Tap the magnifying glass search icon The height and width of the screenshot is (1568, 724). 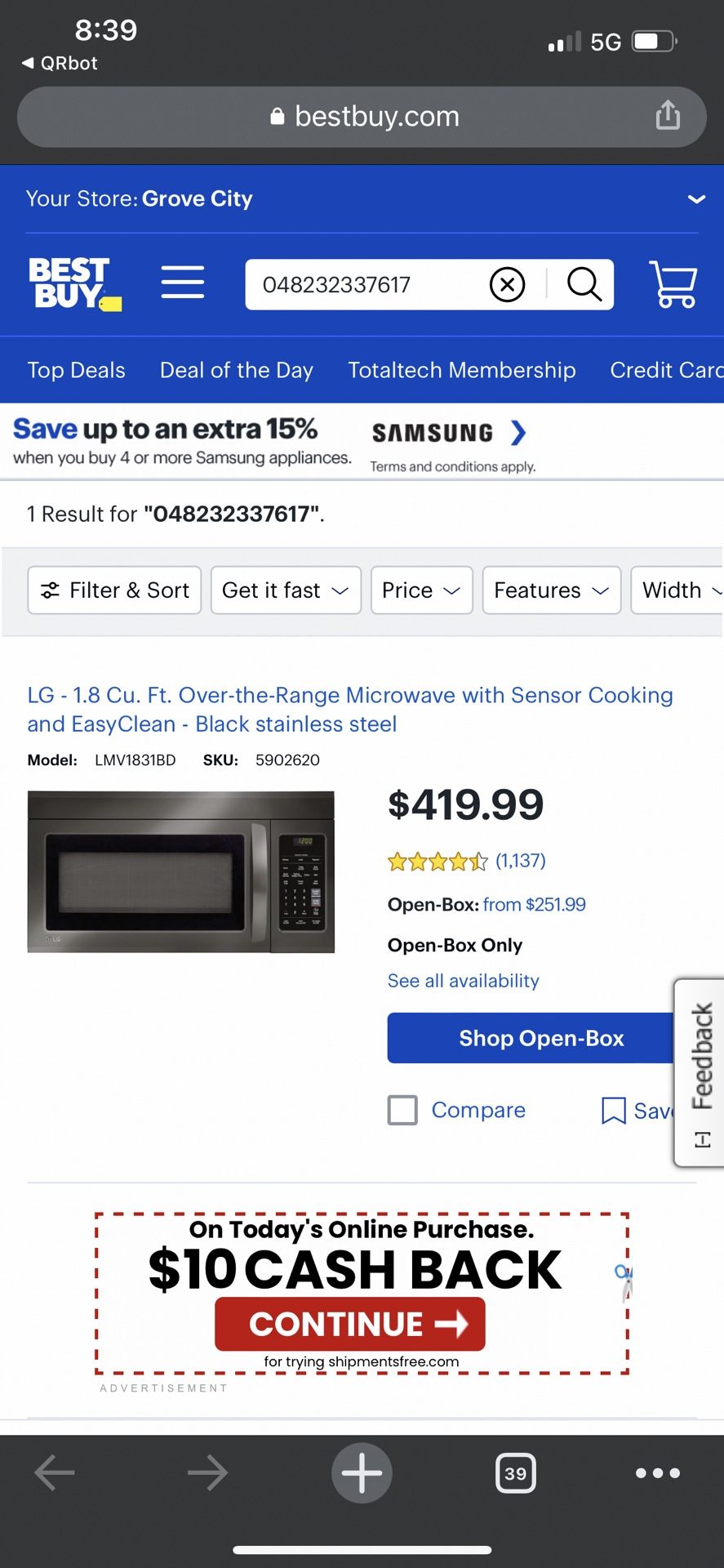(x=584, y=285)
